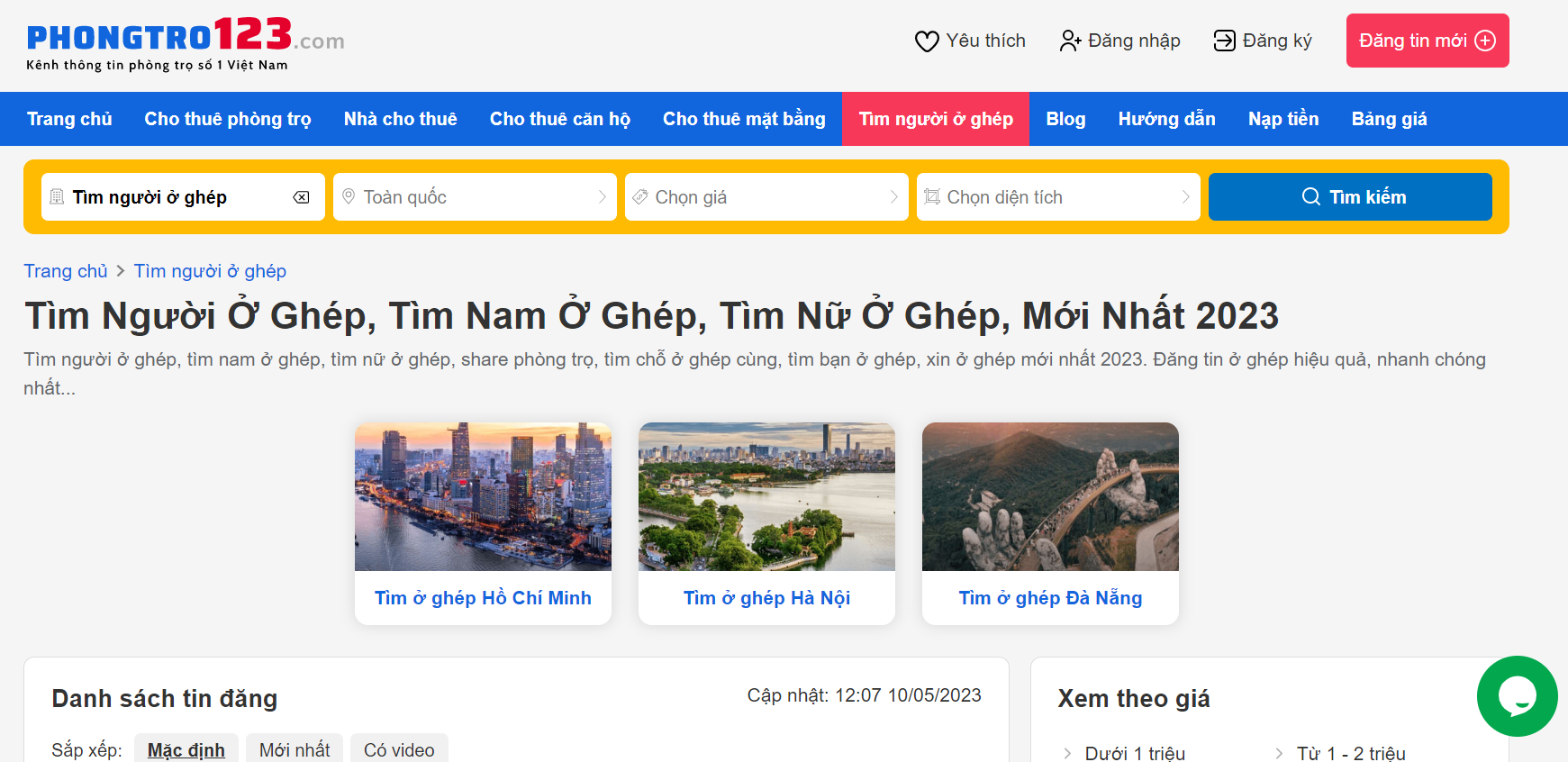Click the Tìm ở ghép Đà Nẵng link
This screenshot has height=762, width=1568.
tap(1050, 598)
